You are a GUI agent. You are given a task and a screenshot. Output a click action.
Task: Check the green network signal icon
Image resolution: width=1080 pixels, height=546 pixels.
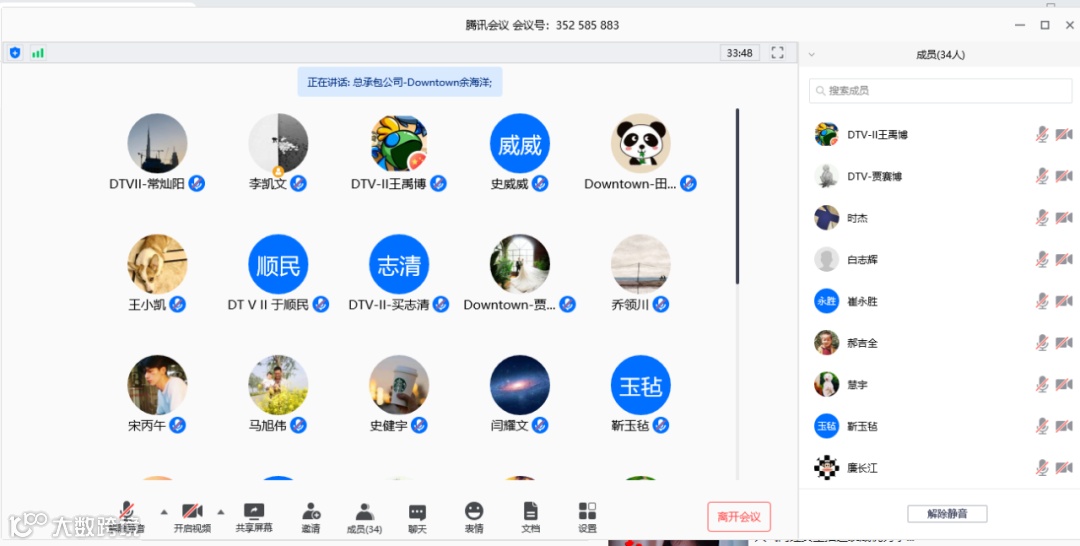38,52
